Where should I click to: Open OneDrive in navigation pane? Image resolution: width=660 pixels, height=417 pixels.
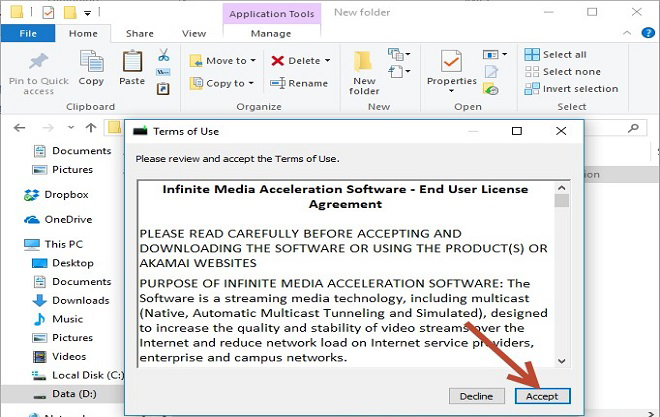[x=58, y=219]
